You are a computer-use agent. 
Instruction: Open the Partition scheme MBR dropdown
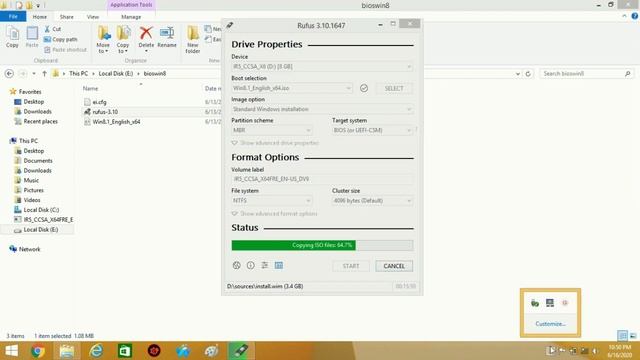(272, 130)
